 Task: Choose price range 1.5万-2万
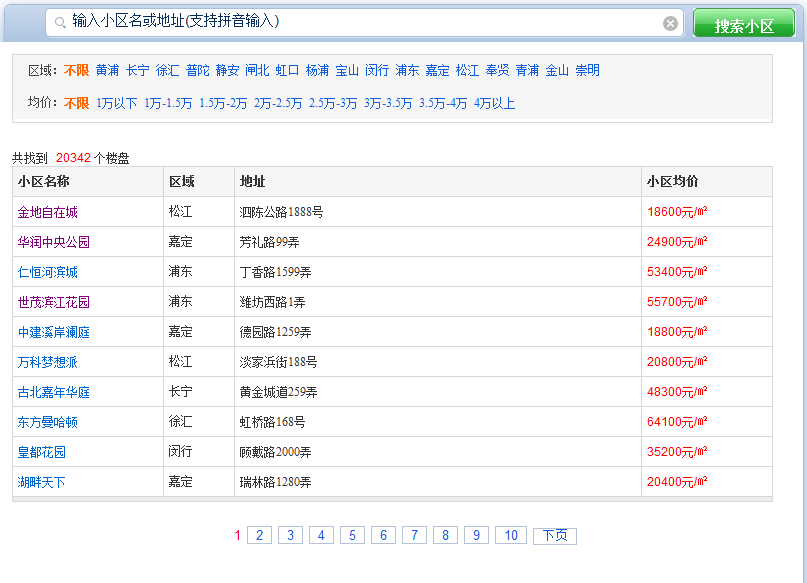(223, 103)
